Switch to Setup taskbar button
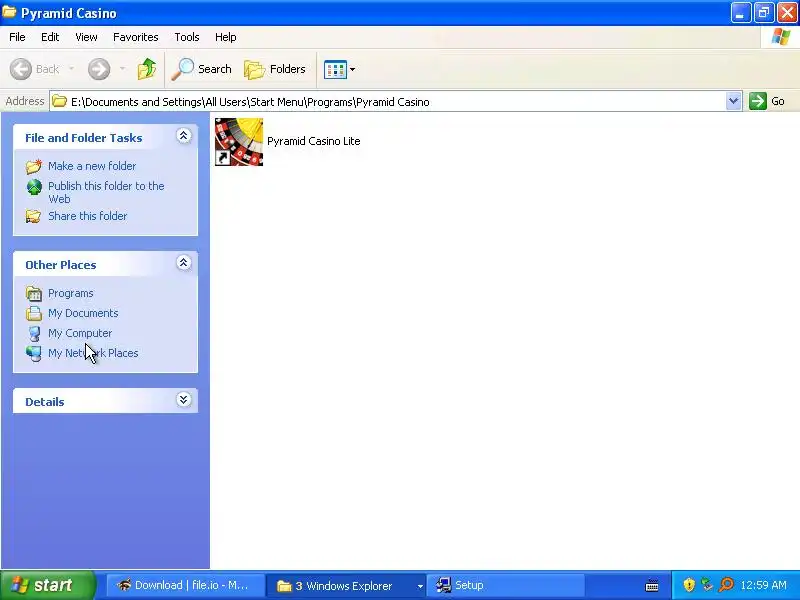The image size is (800, 600). tap(505, 585)
